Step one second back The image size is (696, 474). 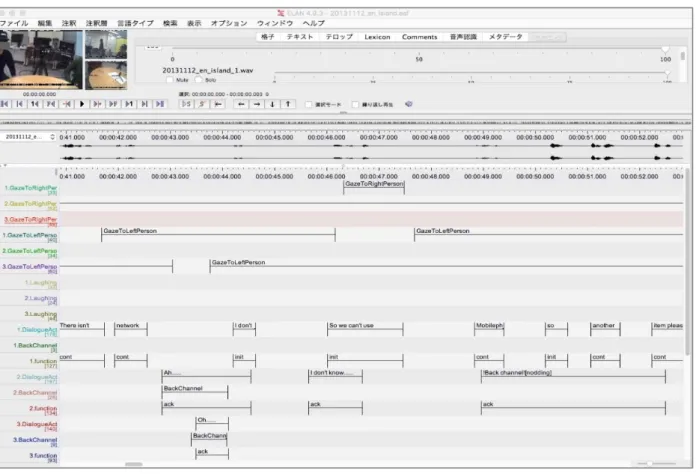35,104
